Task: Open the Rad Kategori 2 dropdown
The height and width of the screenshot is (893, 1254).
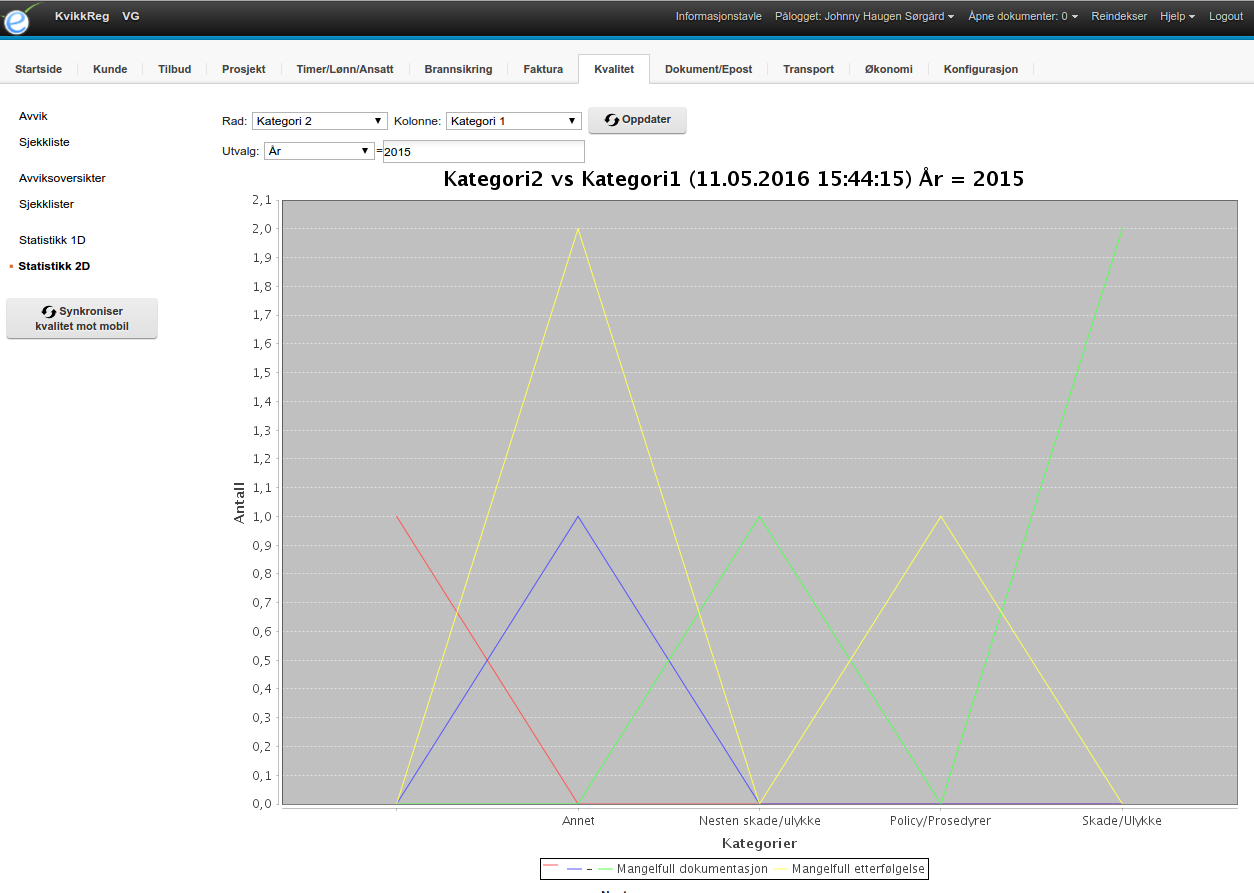Action: tap(320, 121)
